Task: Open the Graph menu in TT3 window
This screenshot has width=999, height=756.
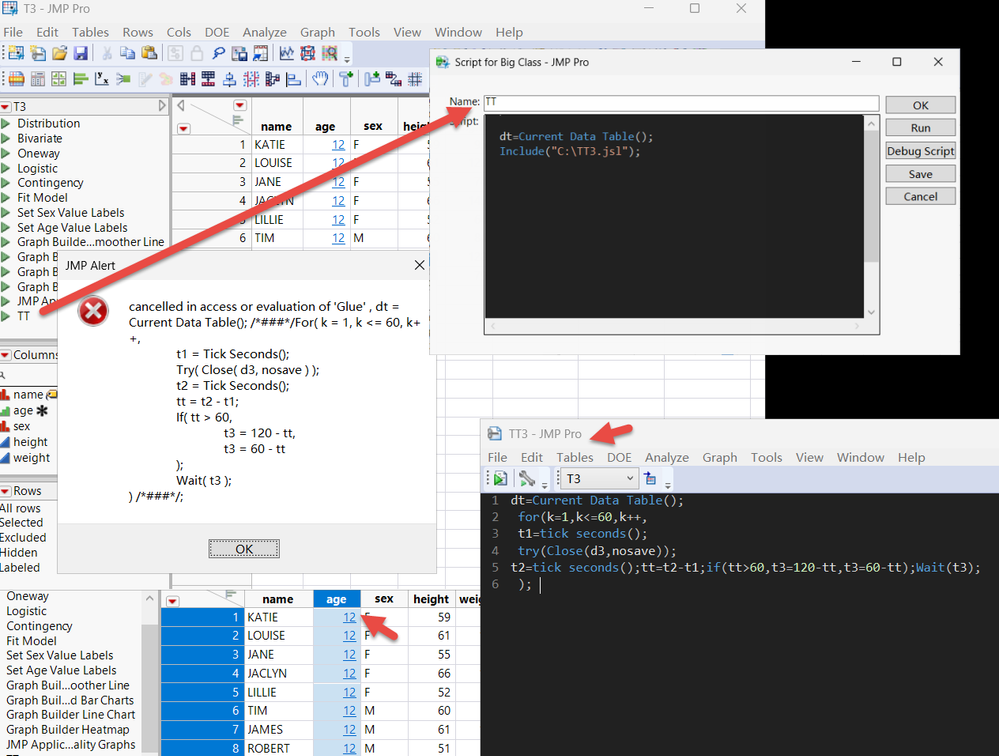Action: (720, 457)
